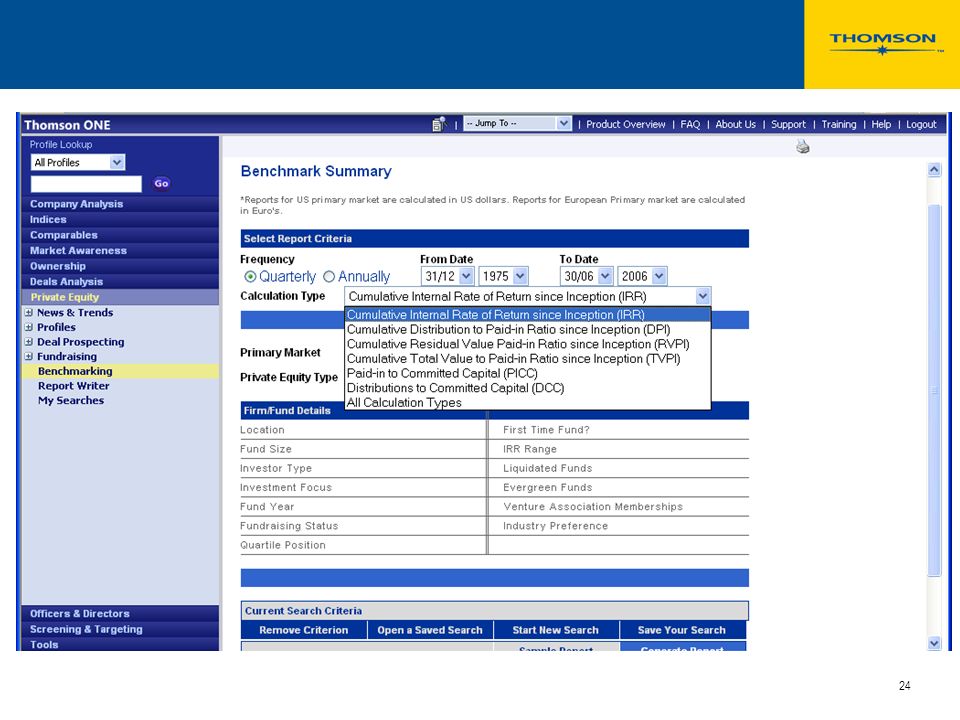Choose Paid-in to Committed Capital (PICC)
This screenshot has width=960, height=720.
point(527,373)
